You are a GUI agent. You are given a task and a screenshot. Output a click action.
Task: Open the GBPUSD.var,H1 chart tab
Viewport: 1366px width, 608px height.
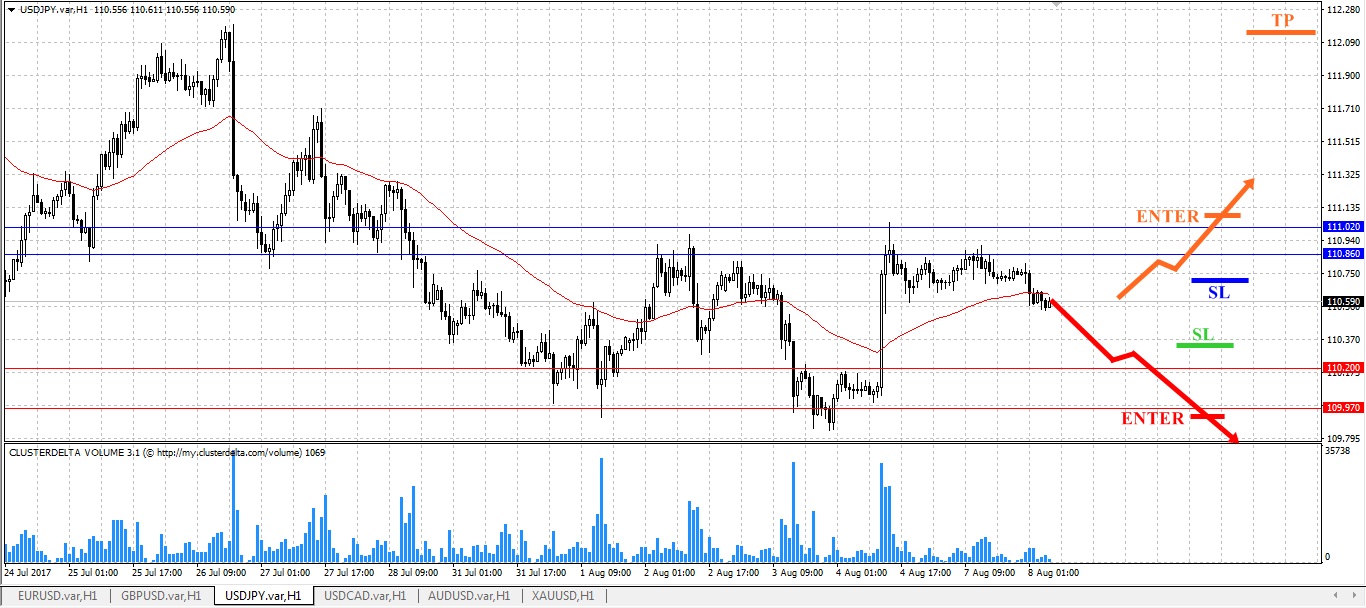(161, 595)
